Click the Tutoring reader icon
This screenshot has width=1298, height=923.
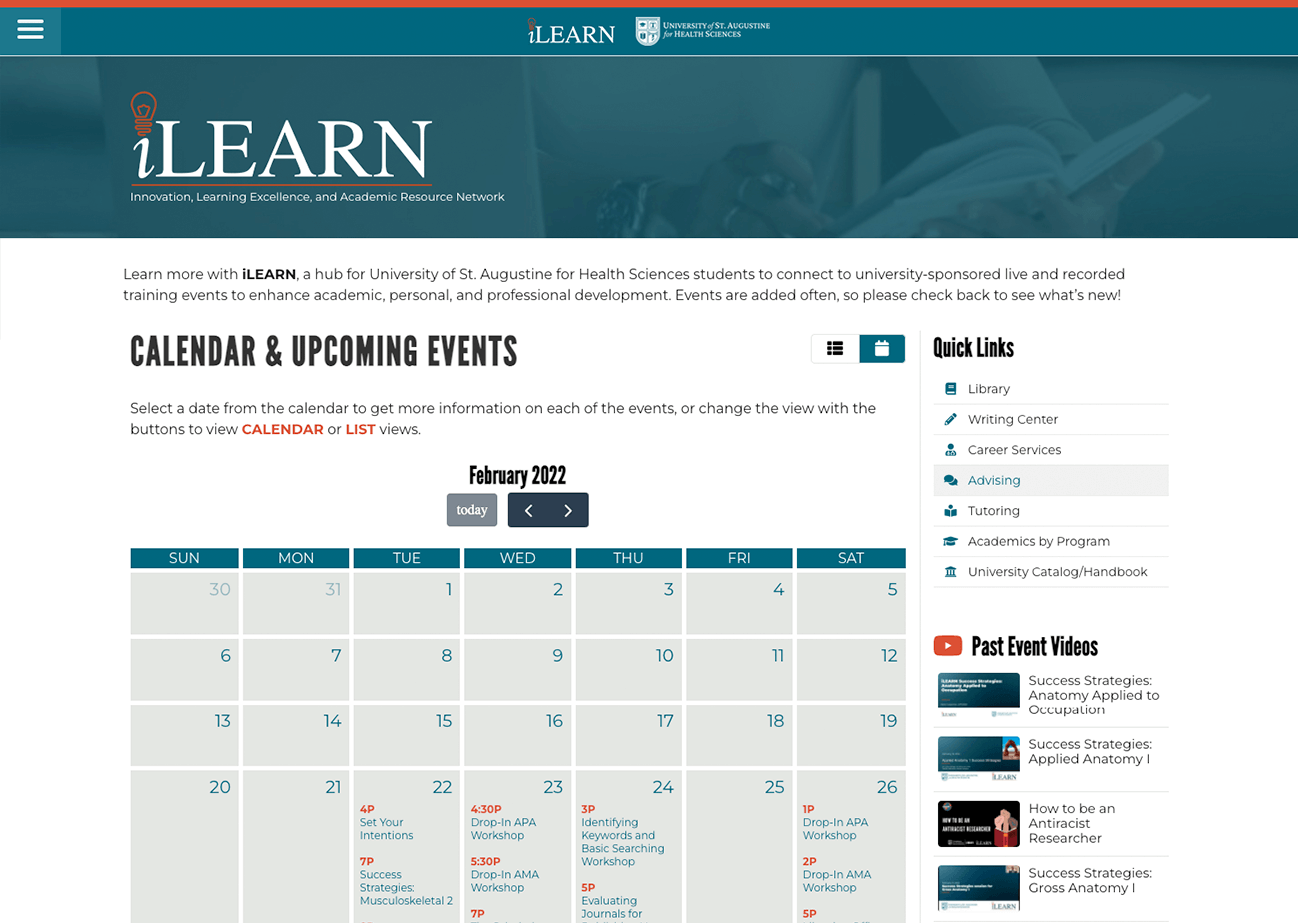951,511
